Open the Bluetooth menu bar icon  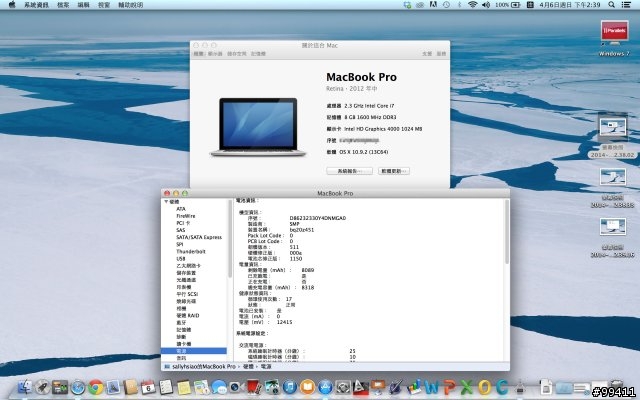(459, 5)
